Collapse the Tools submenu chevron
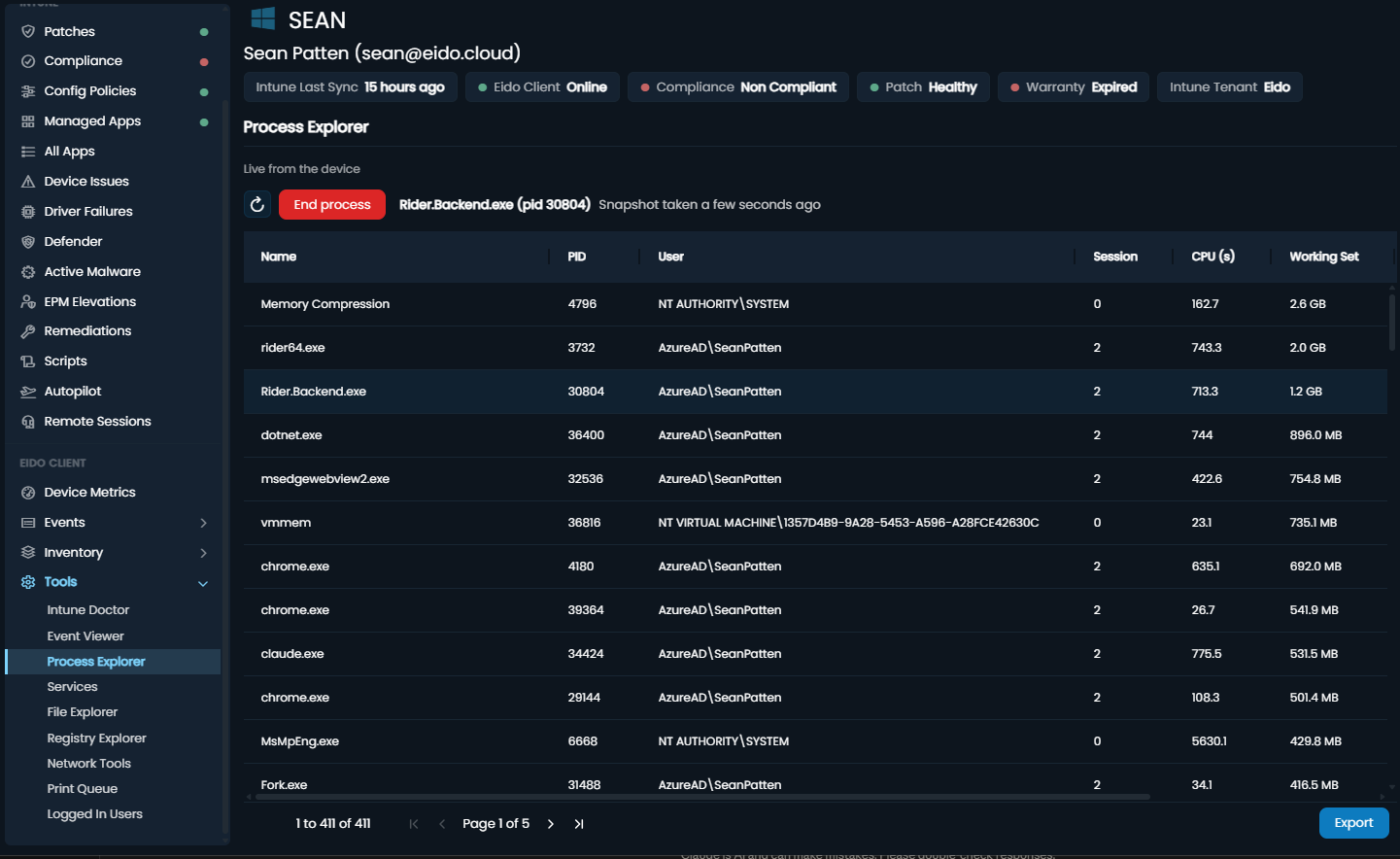The image size is (1400, 859). [x=203, y=583]
